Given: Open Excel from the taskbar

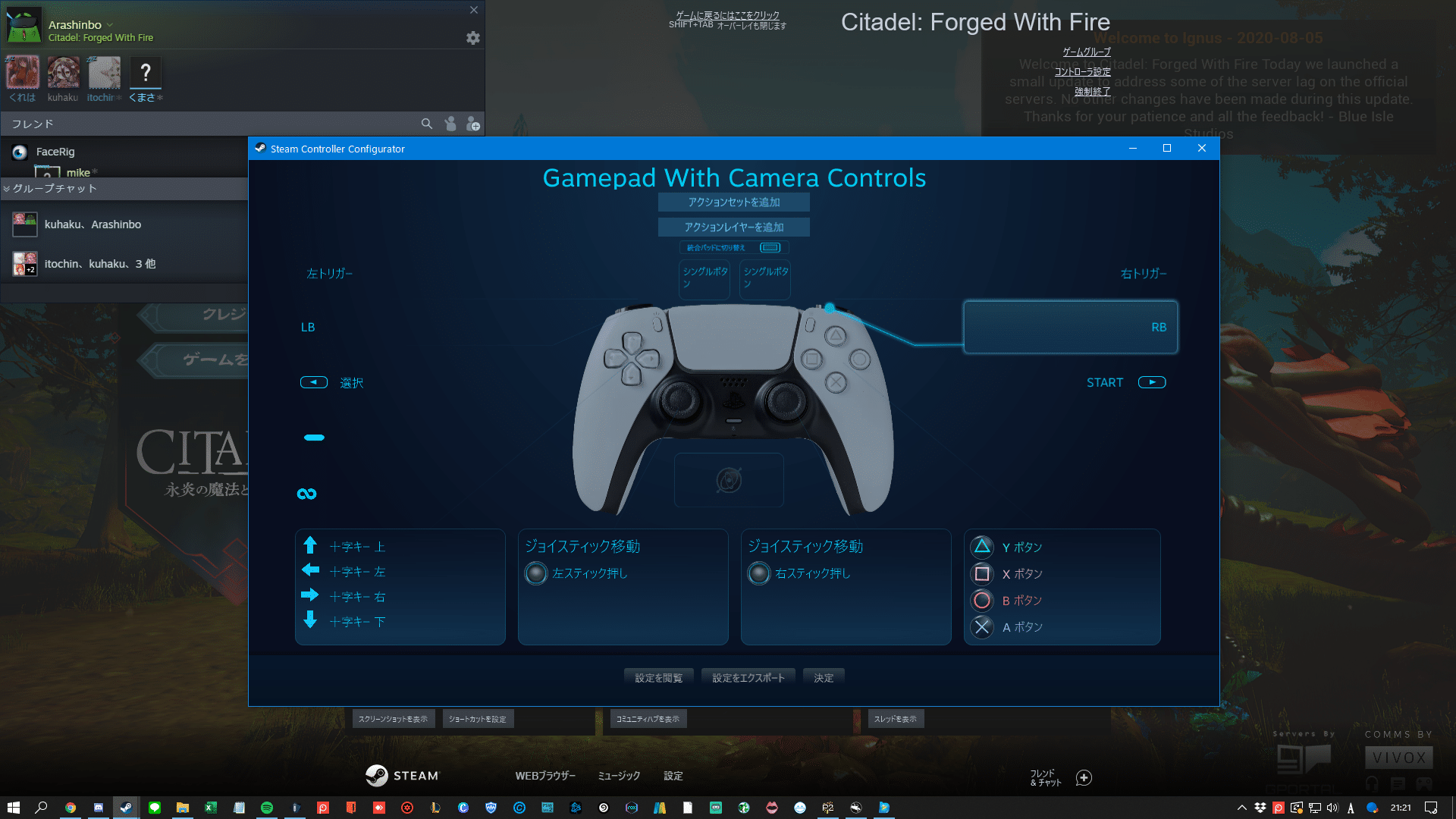Looking at the screenshot, I should [211, 808].
